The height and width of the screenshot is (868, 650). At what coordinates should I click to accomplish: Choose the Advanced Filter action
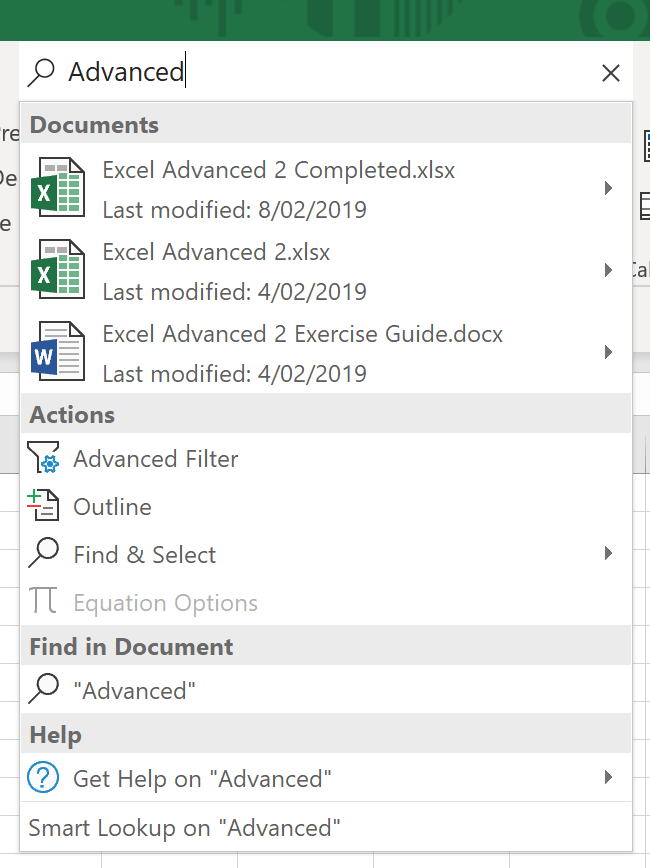[x=155, y=458]
